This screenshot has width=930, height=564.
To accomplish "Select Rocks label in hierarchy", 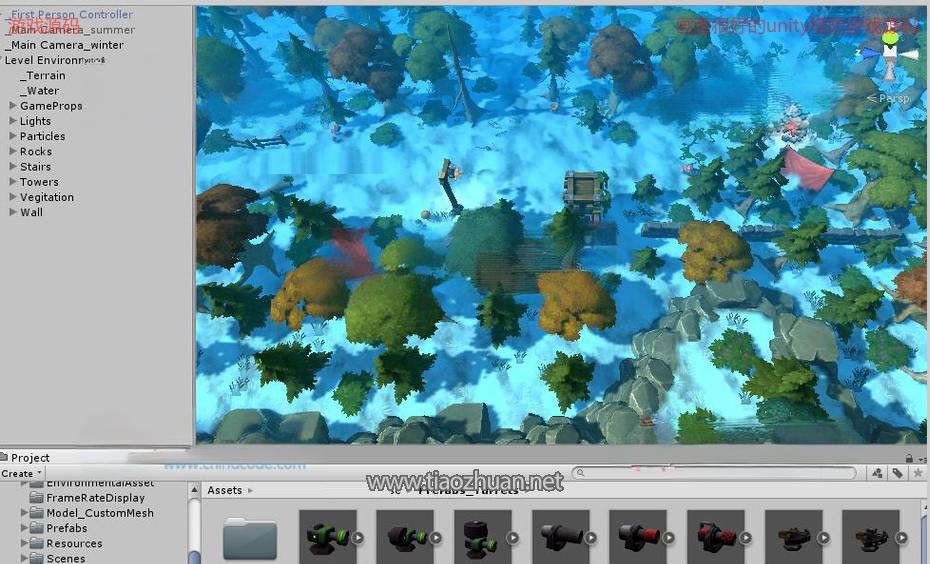I will tap(36, 151).
